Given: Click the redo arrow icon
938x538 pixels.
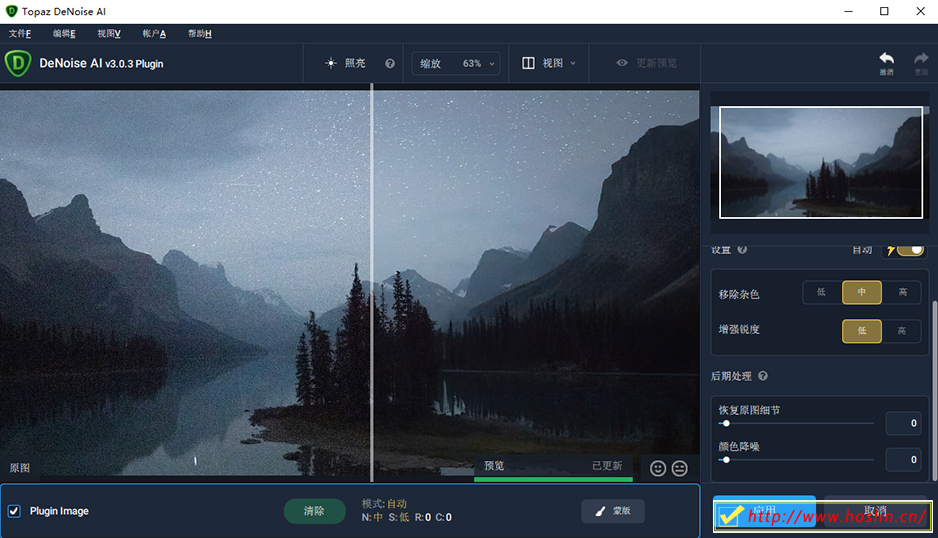Looking at the screenshot, I should coord(921,59).
